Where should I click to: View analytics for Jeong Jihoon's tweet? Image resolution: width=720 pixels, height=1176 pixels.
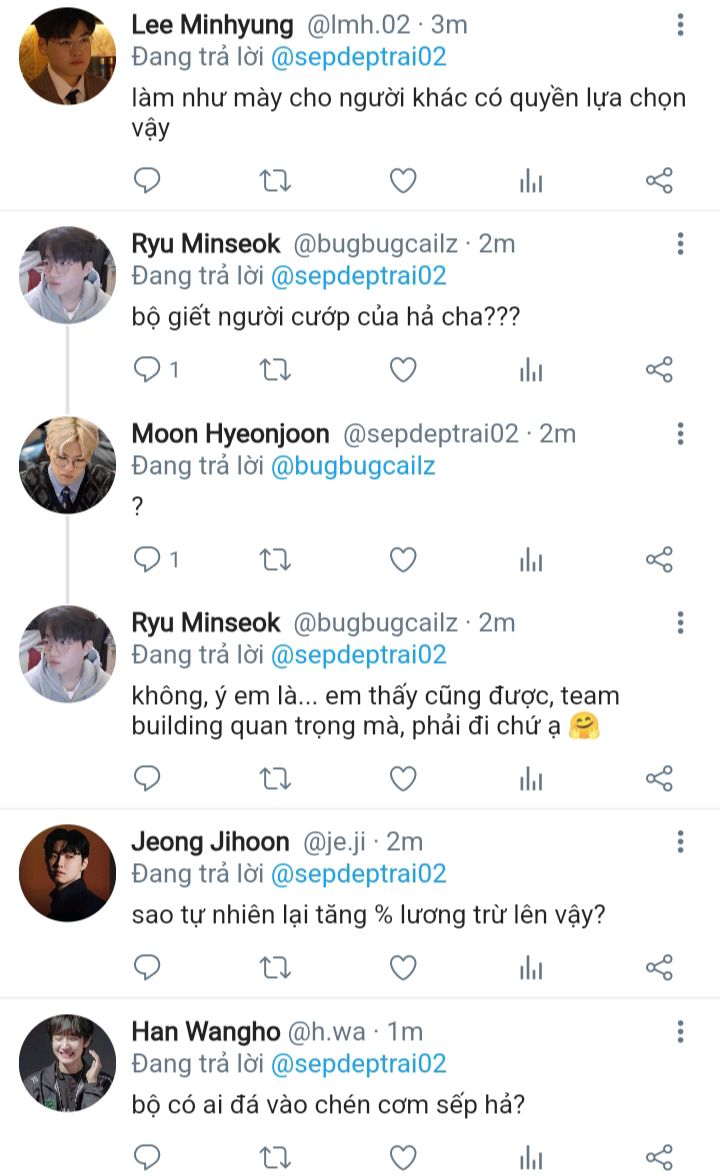[x=531, y=967]
